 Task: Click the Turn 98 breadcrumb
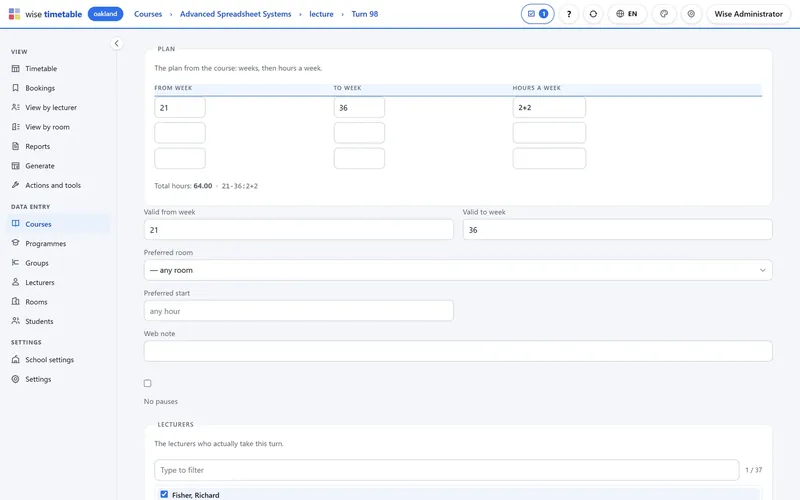click(364, 14)
